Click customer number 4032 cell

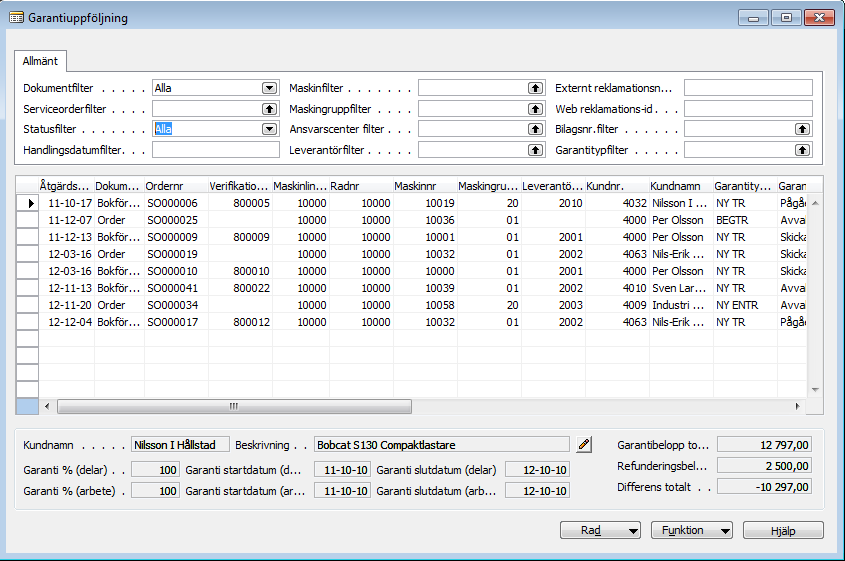tap(618, 203)
